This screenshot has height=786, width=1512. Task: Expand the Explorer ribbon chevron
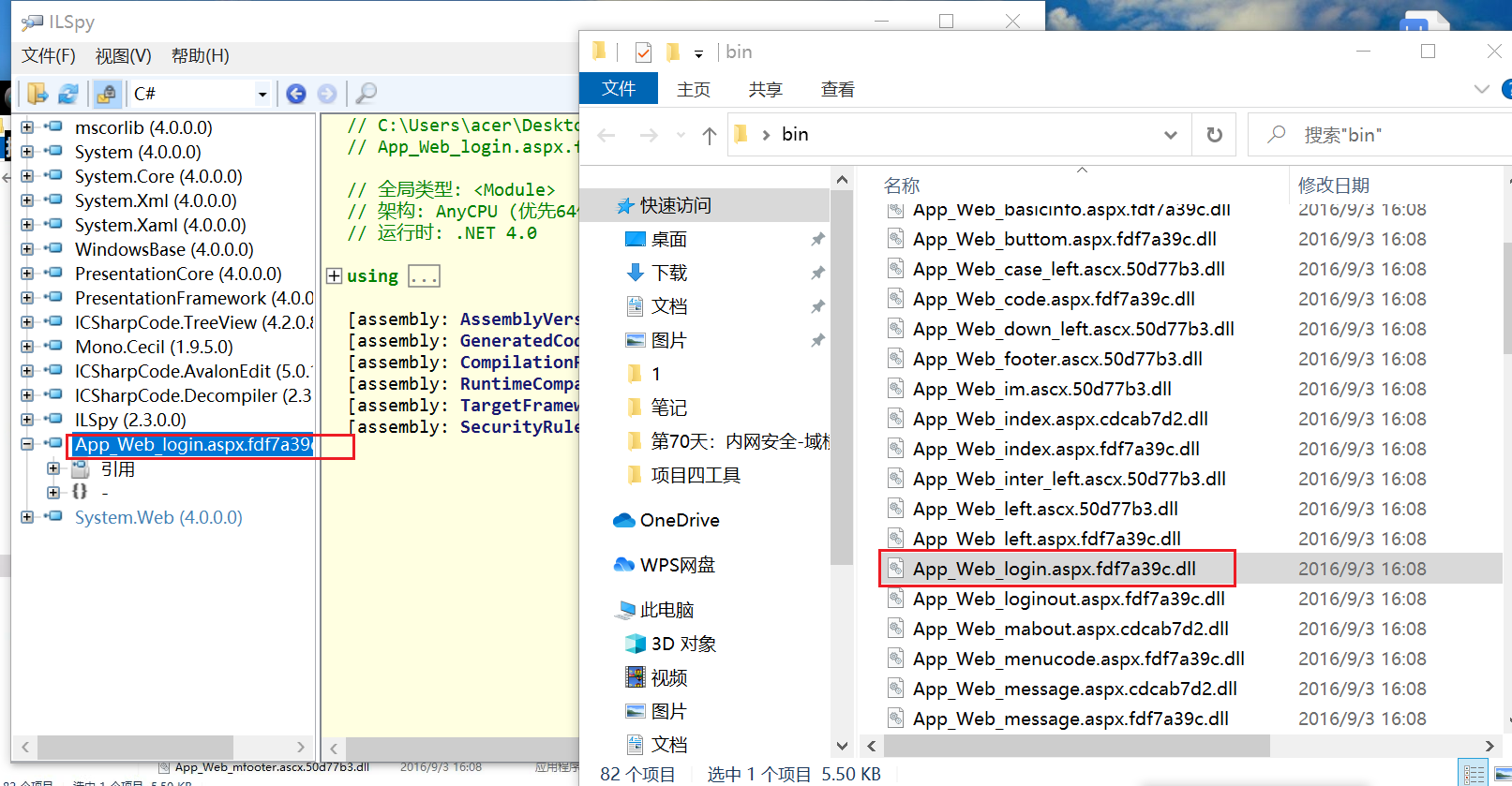pyautogui.click(x=1482, y=89)
